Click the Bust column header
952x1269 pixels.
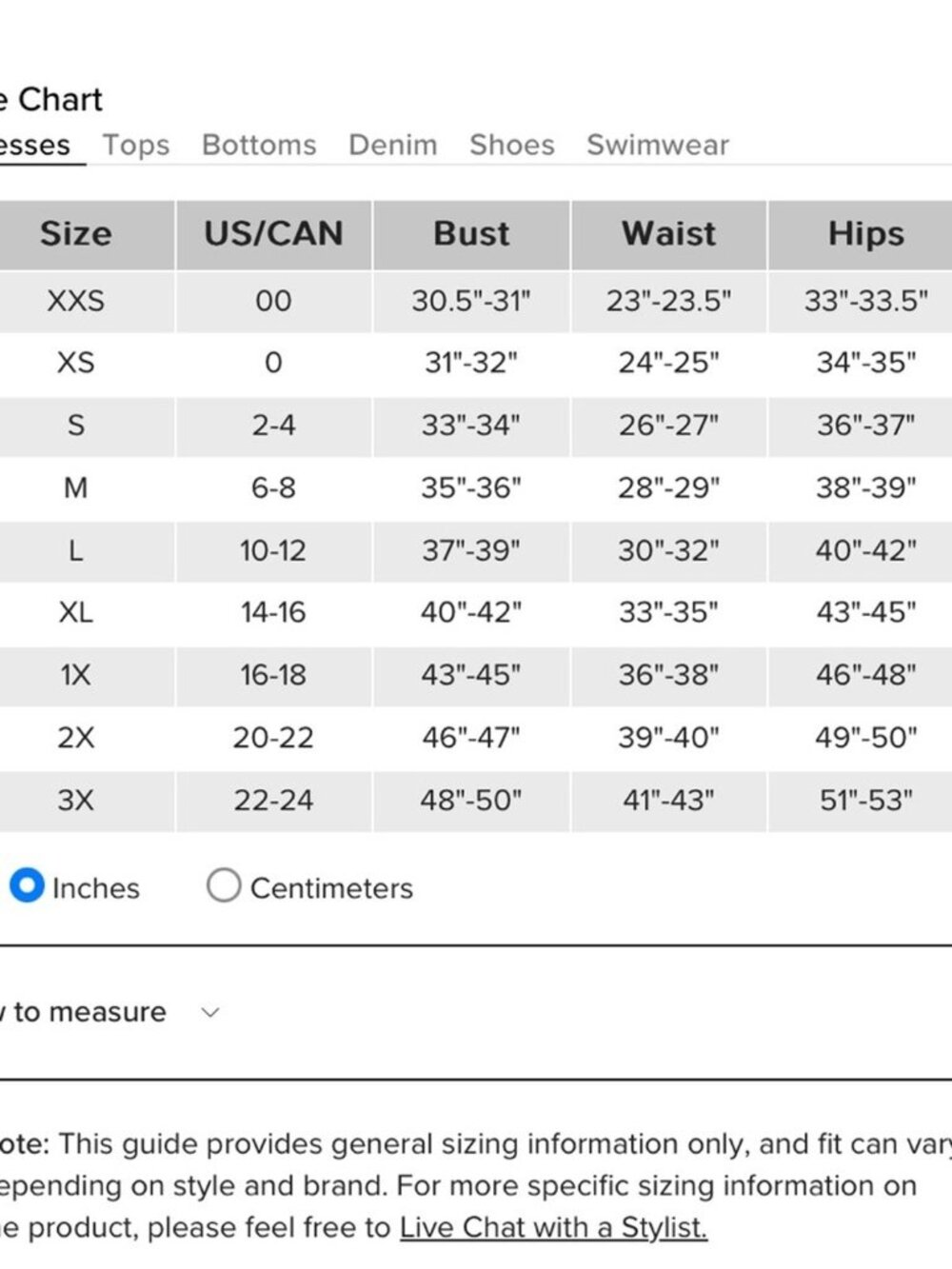pyautogui.click(x=471, y=234)
